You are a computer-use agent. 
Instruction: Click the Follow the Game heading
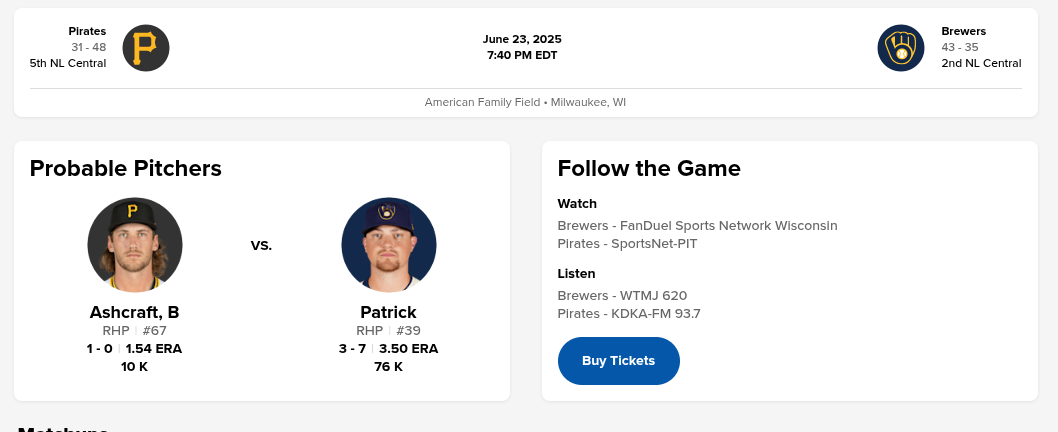[x=649, y=168]
